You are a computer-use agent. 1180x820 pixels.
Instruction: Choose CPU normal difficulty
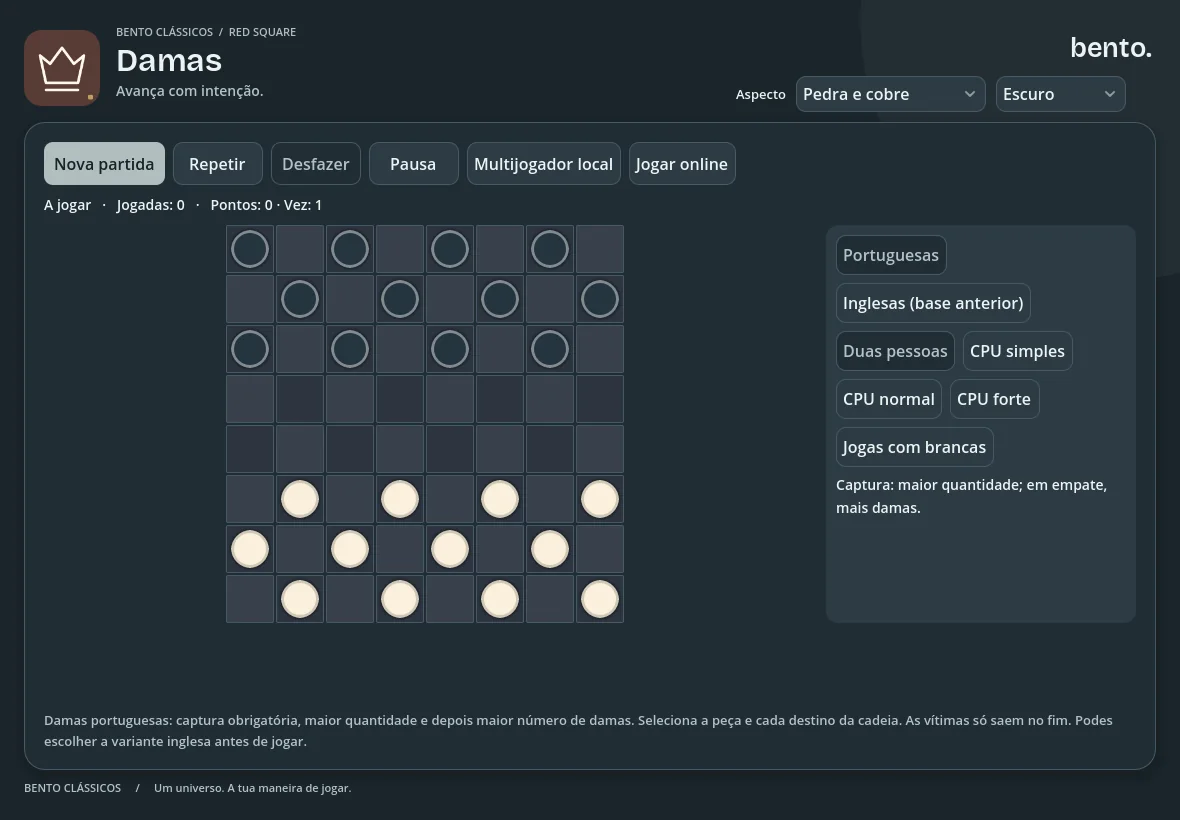click(889, 399)
